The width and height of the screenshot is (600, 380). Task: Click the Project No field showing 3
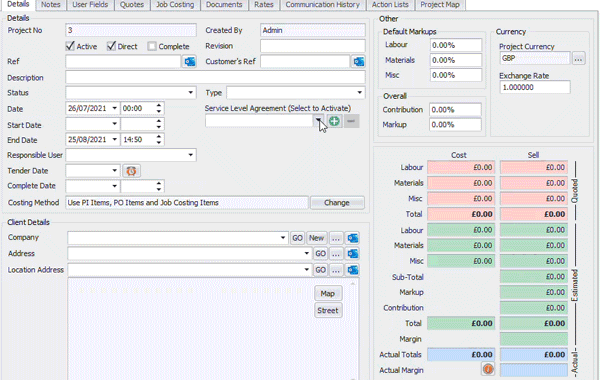point(131,30)
